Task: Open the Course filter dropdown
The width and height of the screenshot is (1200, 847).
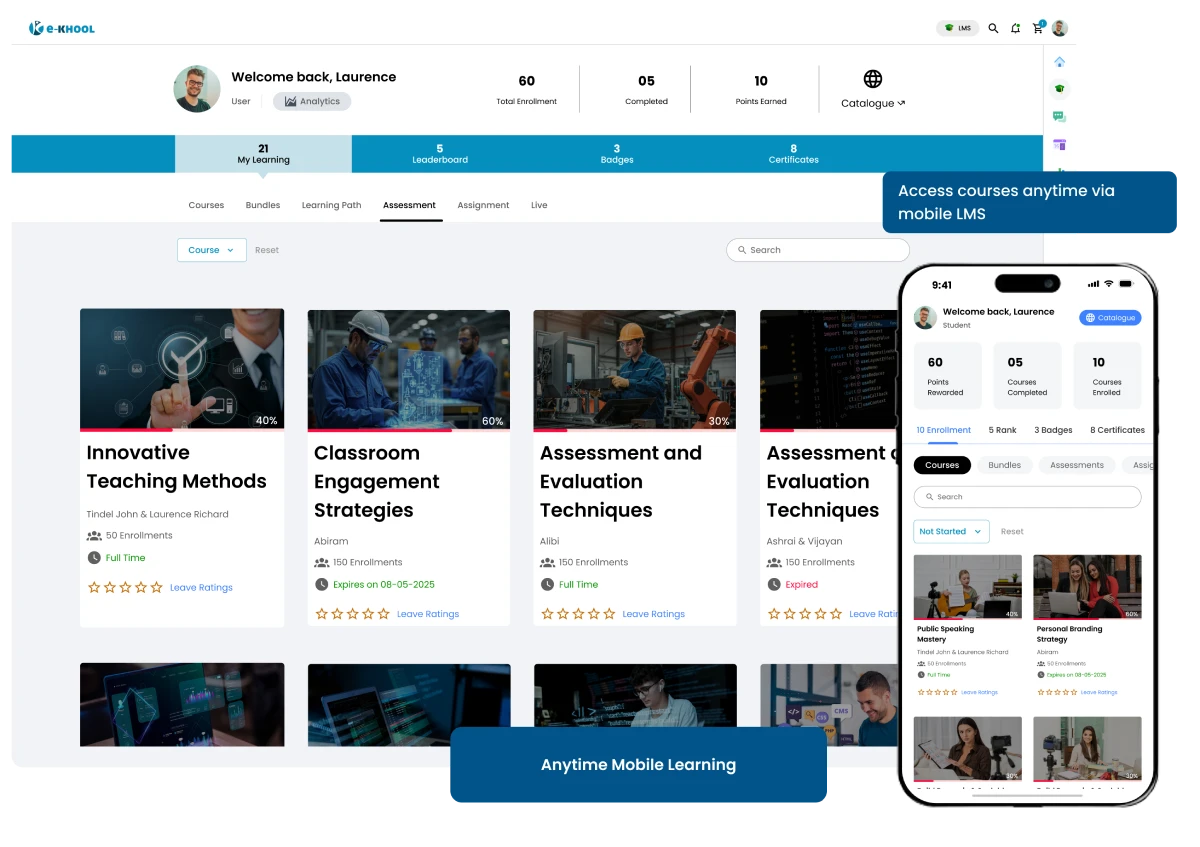Action: [x=211, y=250]
